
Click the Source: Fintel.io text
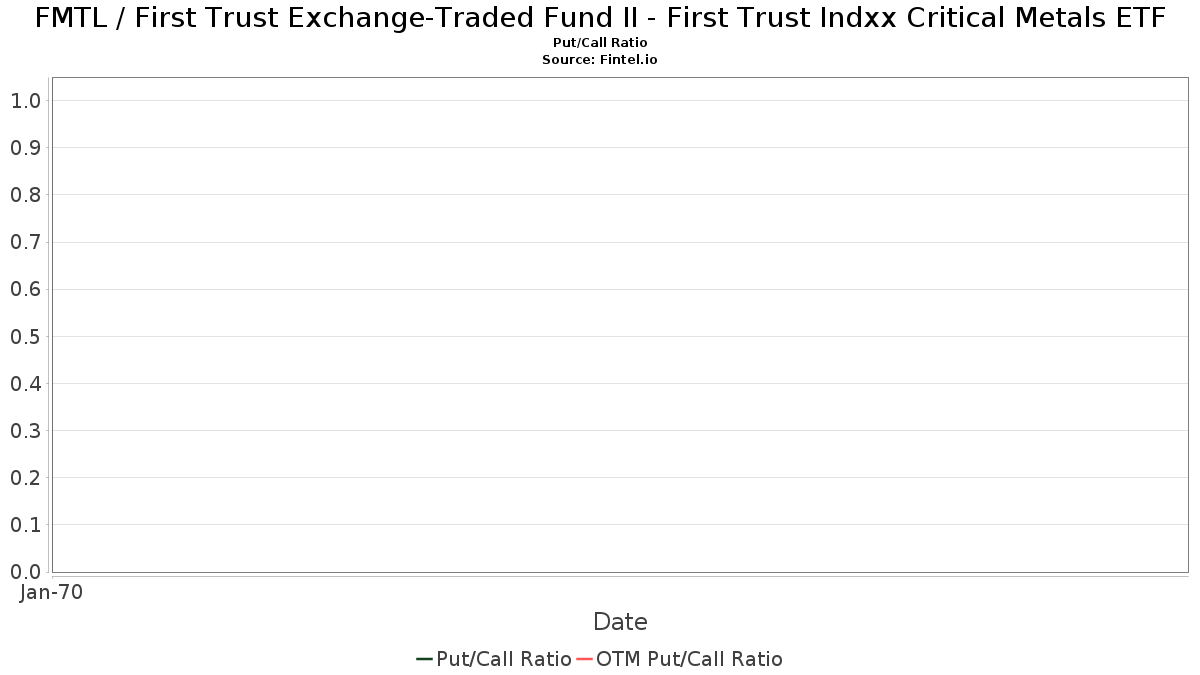pyautogui.click(x=600, y=60)
